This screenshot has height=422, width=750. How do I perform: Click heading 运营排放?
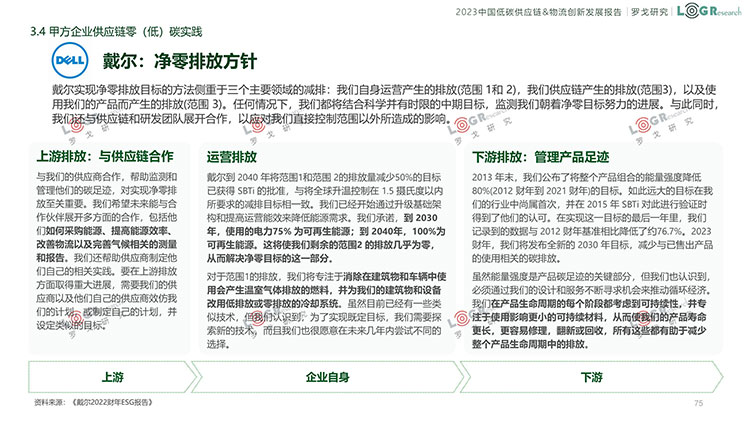[x=232, y=157]
